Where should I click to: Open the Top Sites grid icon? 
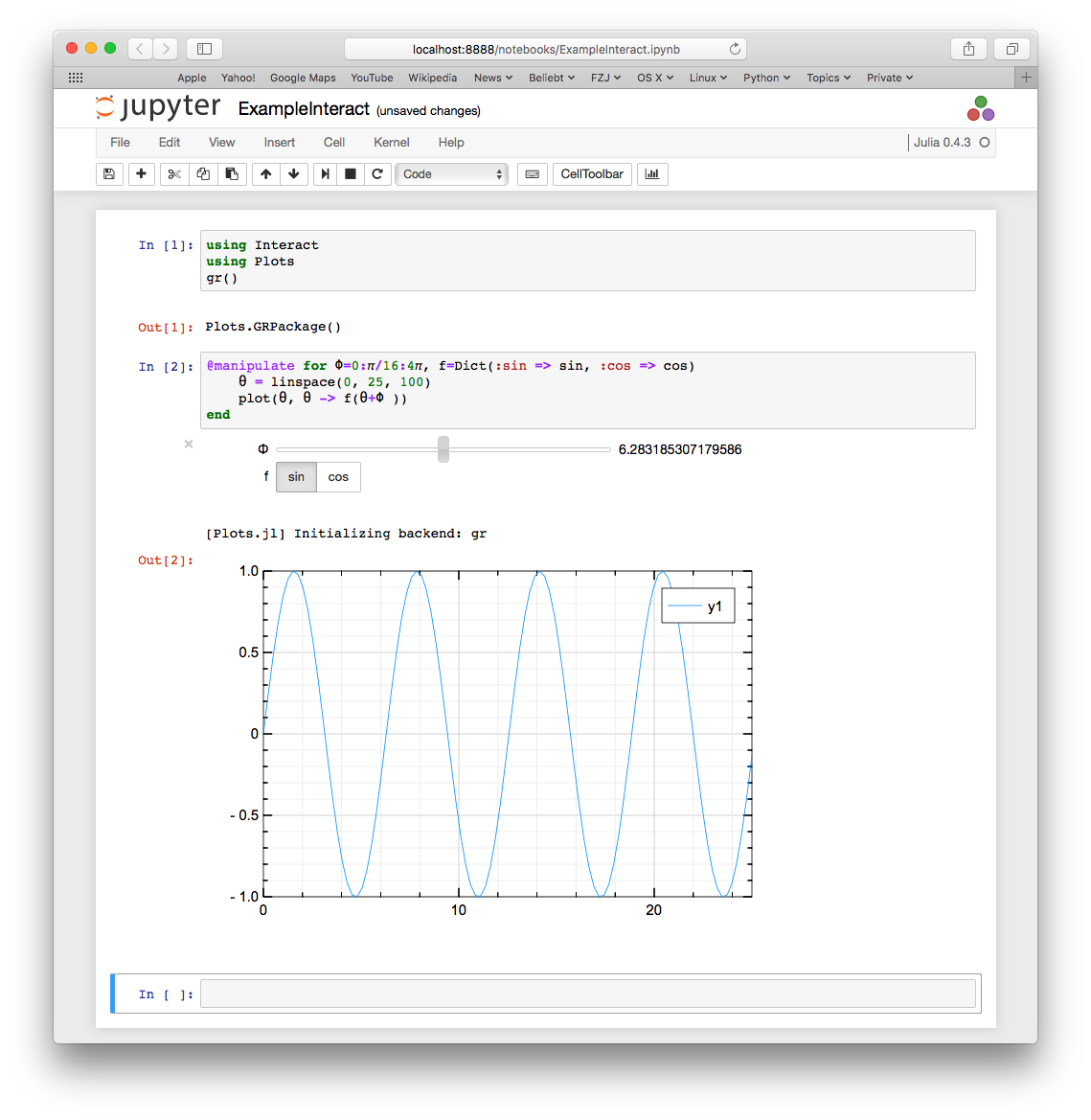click(75, 78)
